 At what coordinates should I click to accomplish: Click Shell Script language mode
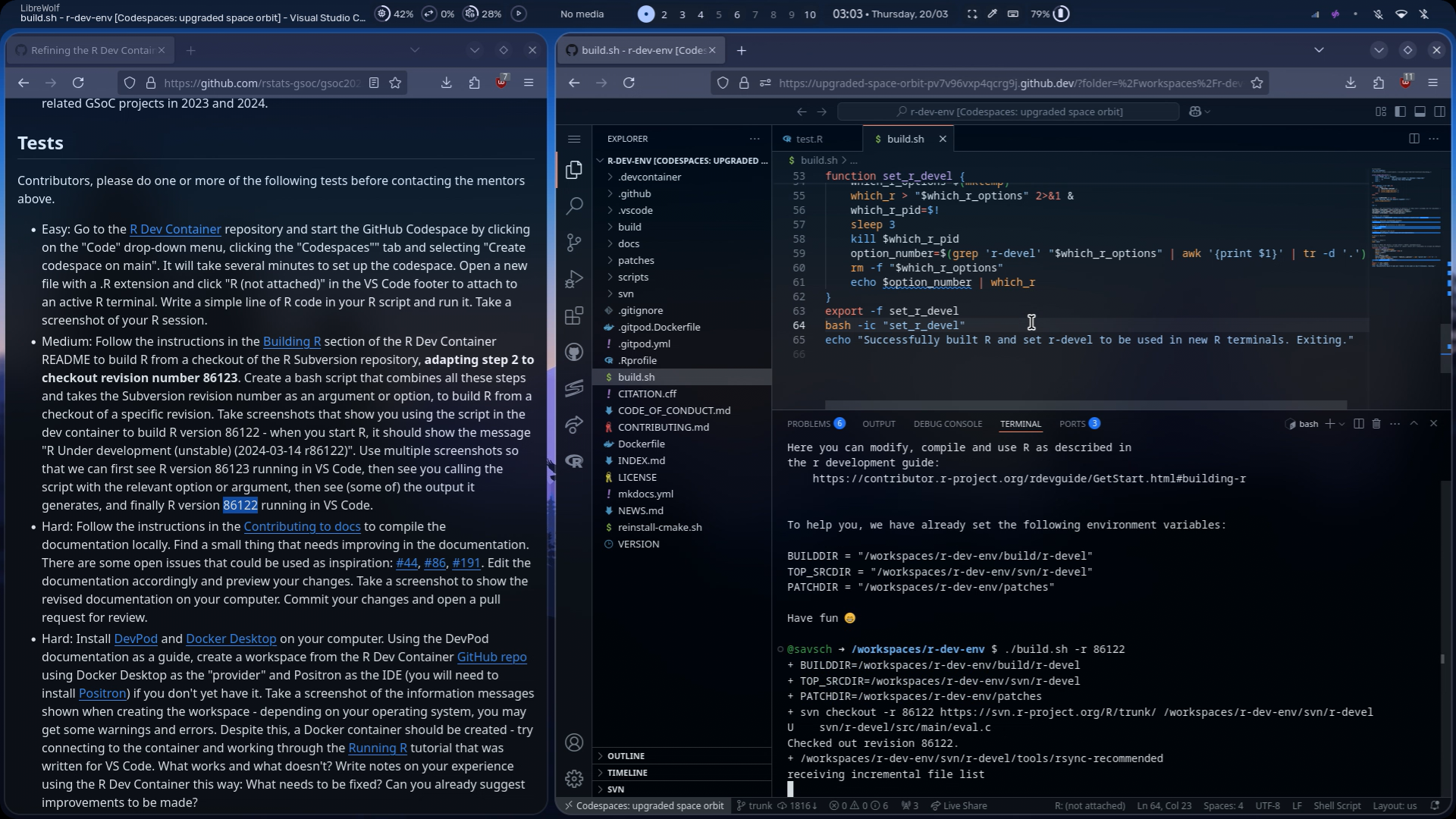pyautogui.click(x=1337, y=805)
